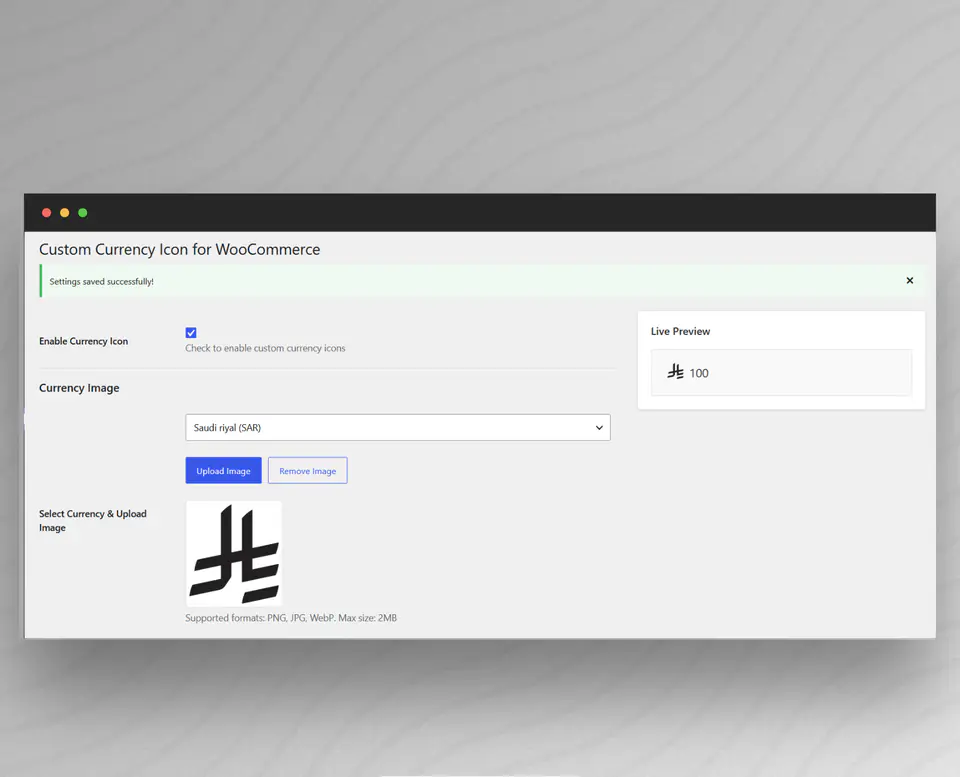
Task: Click the Supported formats PNG, JPG, WebP note
Action: pyautogui.click(x=291, y=618)
